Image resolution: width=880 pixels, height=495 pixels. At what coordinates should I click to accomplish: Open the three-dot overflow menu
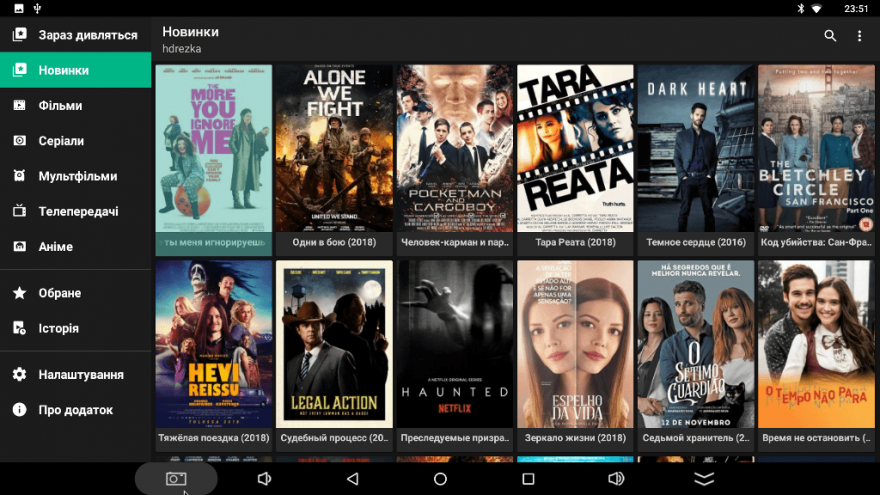(x=859, y=36)
